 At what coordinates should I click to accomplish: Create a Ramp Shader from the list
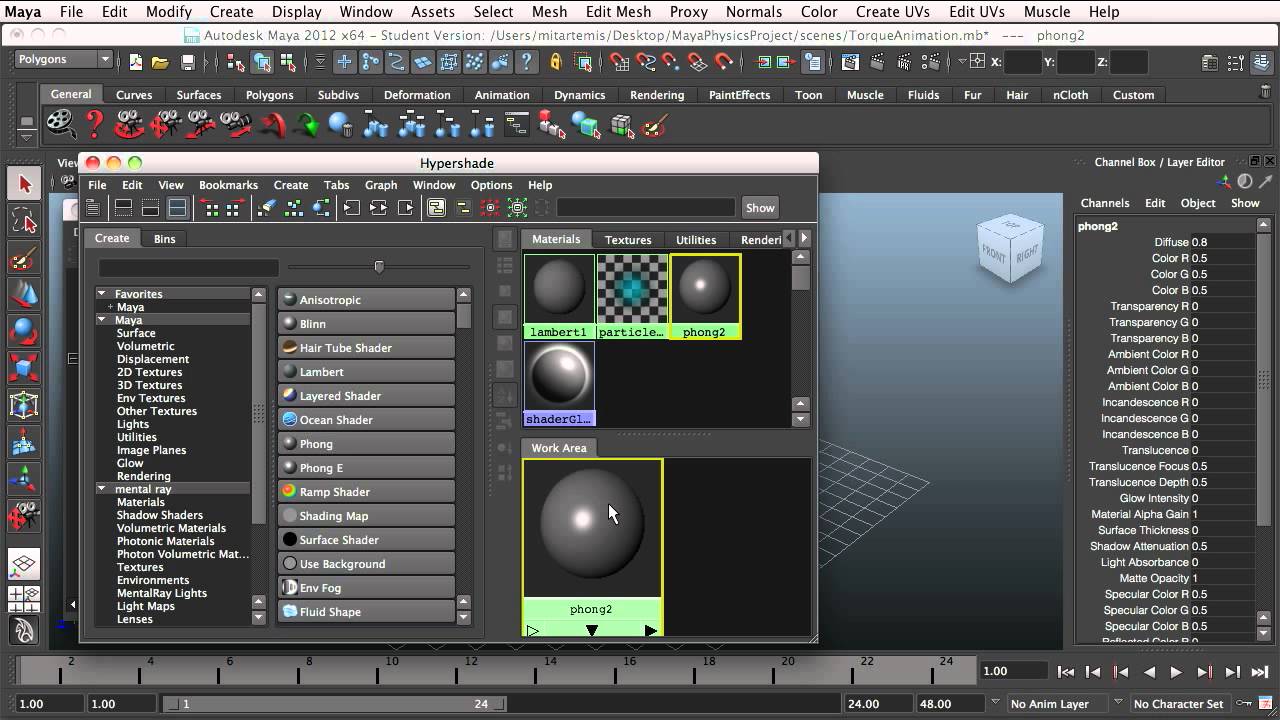[367, 492]
